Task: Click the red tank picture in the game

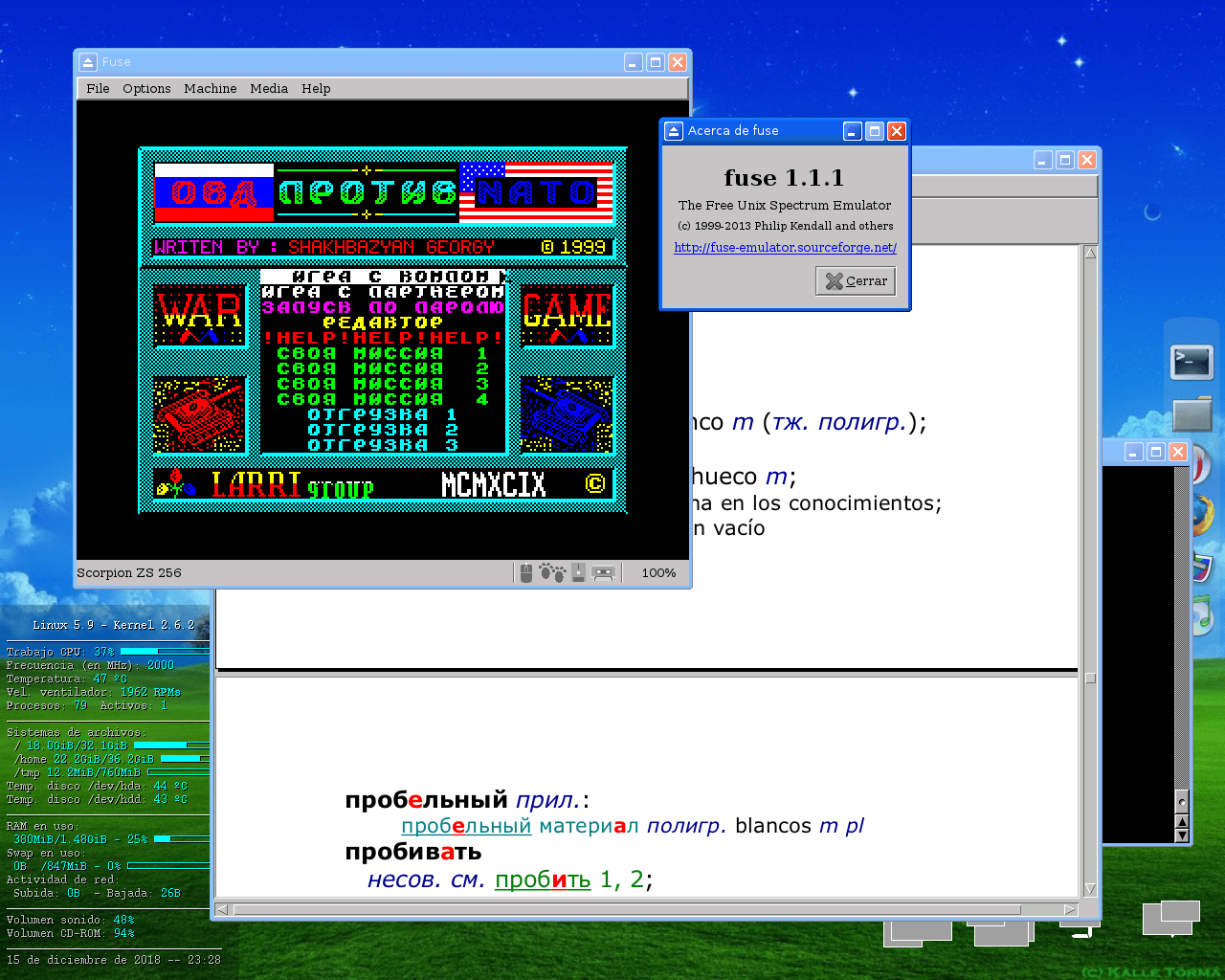Action: 200,414
